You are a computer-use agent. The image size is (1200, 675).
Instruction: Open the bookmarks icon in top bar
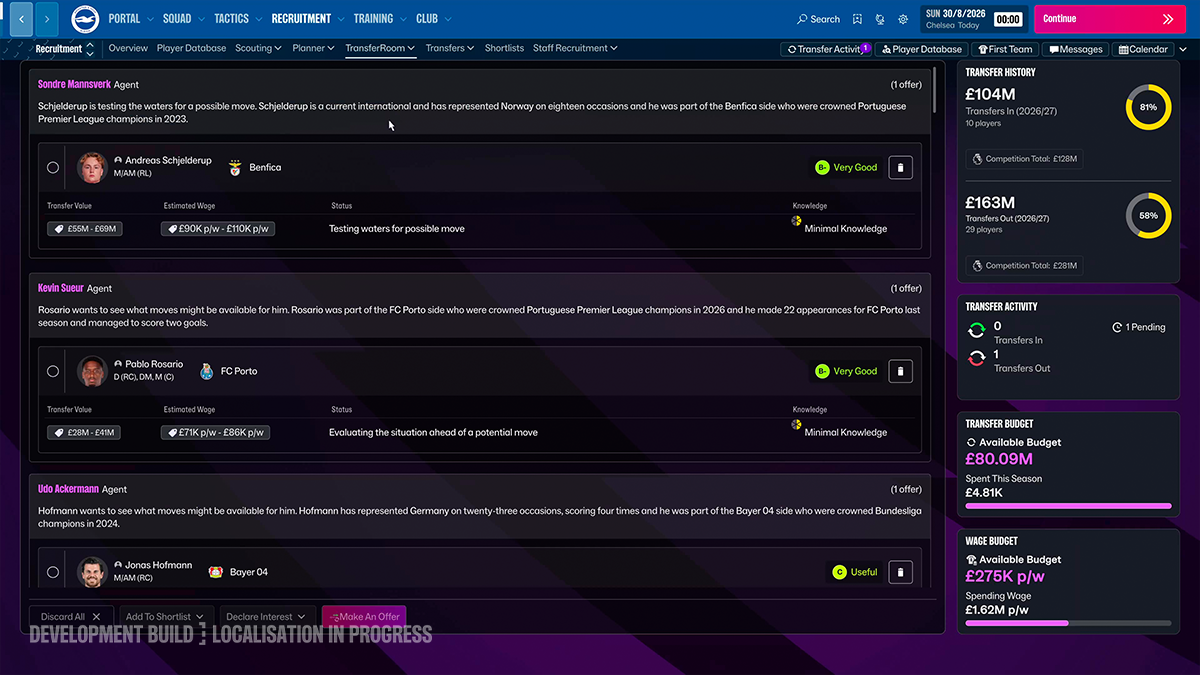tap(858, 19)
